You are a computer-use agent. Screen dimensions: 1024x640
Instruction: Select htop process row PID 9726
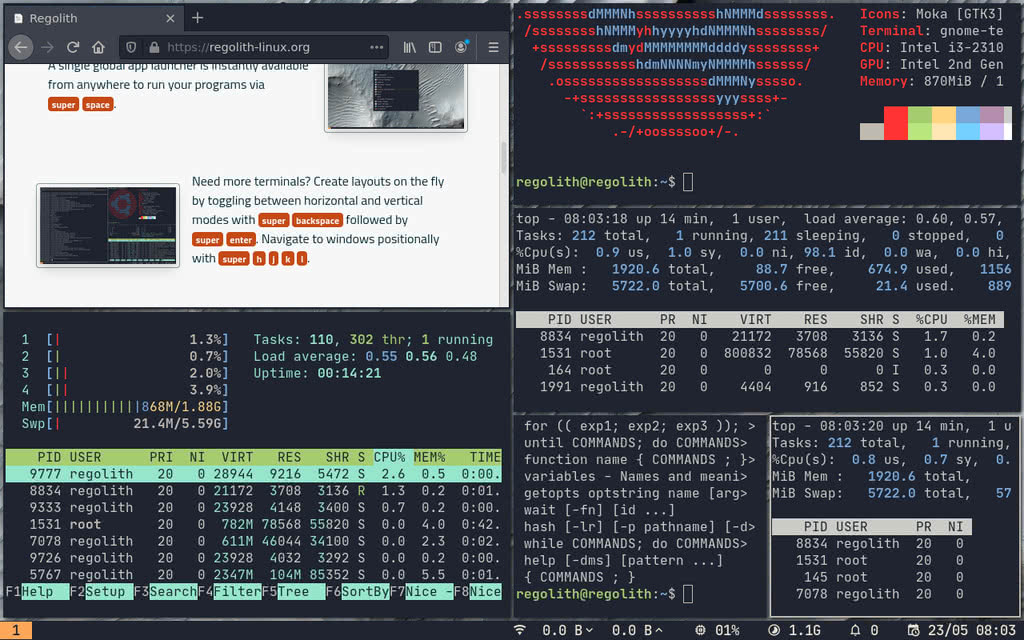(253, 558)
